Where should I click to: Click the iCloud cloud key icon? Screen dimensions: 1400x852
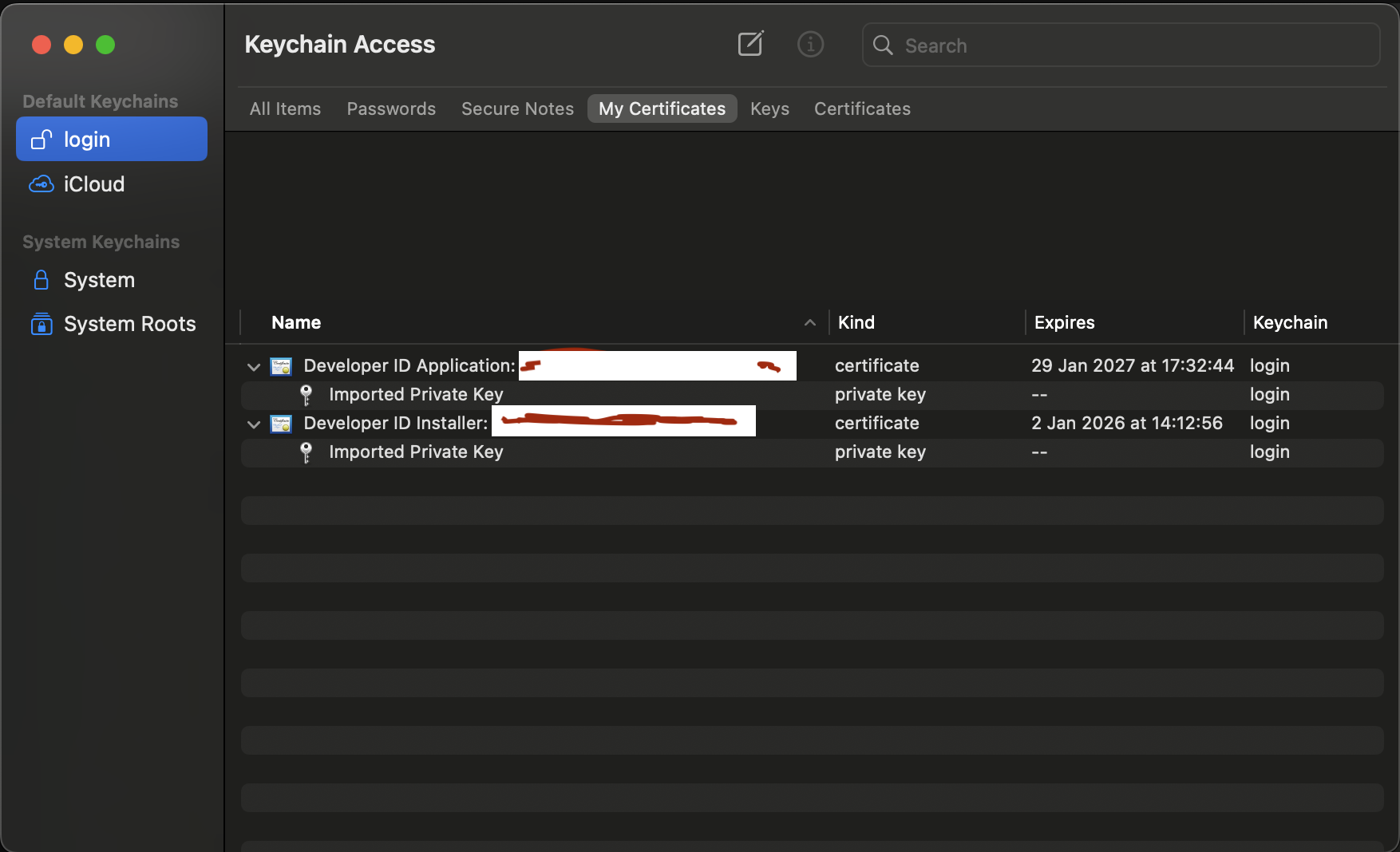click(42, 184)
